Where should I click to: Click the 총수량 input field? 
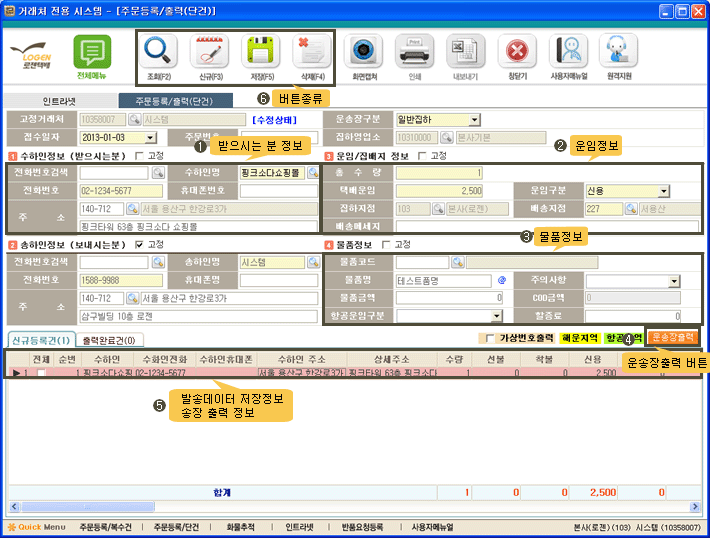439,173
